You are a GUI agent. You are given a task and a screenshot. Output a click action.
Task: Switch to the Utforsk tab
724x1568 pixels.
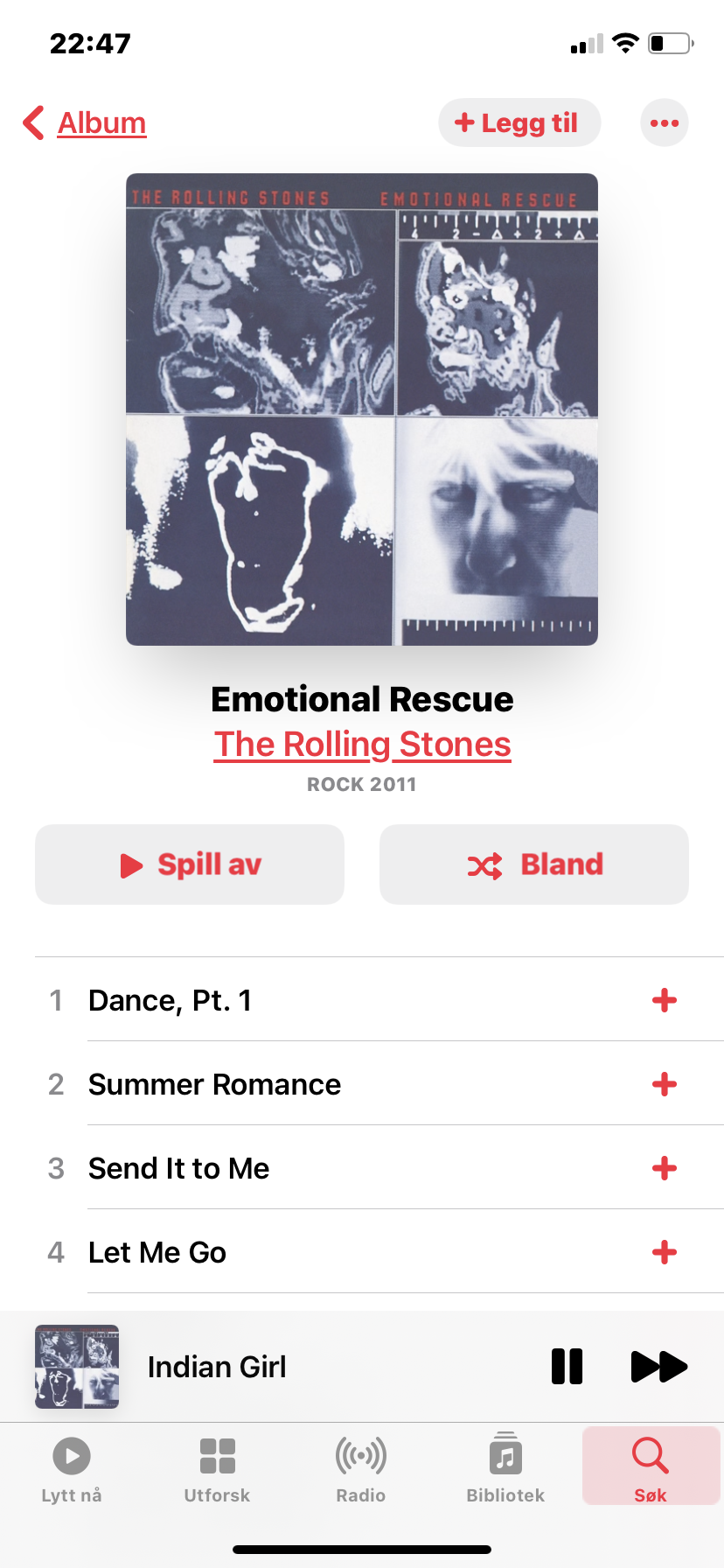(x=217, y=1469)
